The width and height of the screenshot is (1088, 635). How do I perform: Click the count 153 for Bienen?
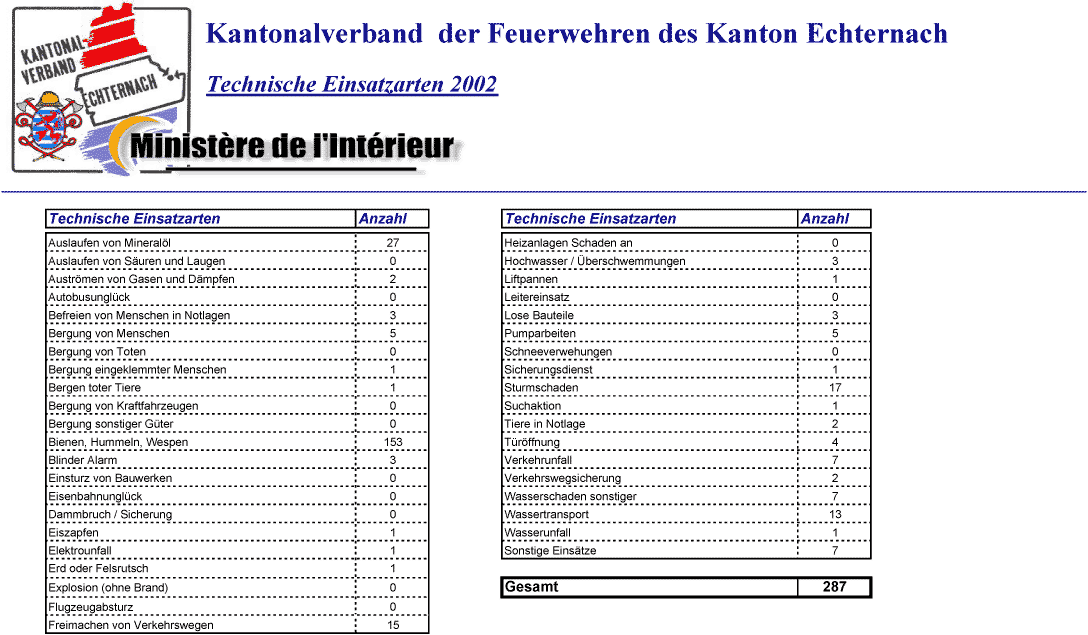coord(393,442)
